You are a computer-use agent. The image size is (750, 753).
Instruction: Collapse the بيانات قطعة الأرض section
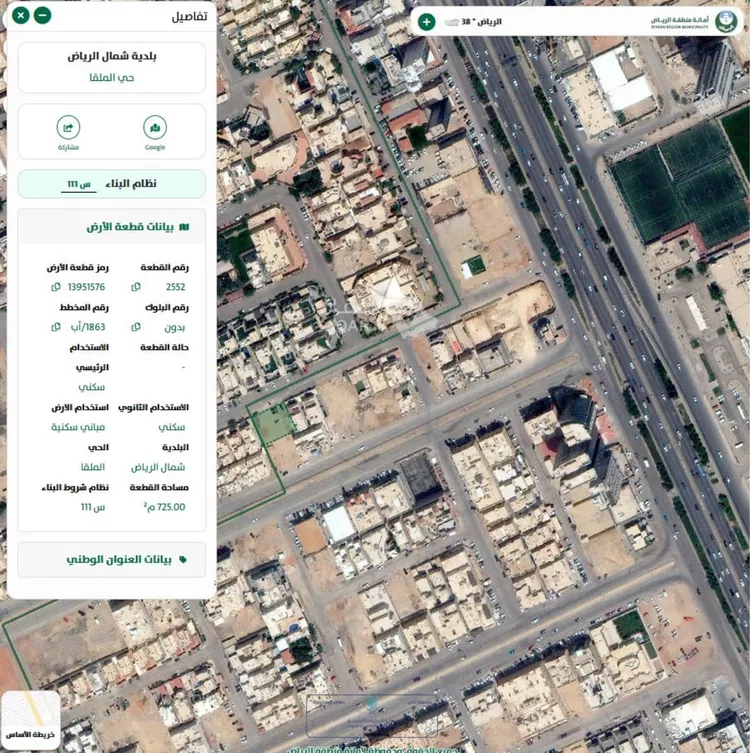tap(112, 227)
